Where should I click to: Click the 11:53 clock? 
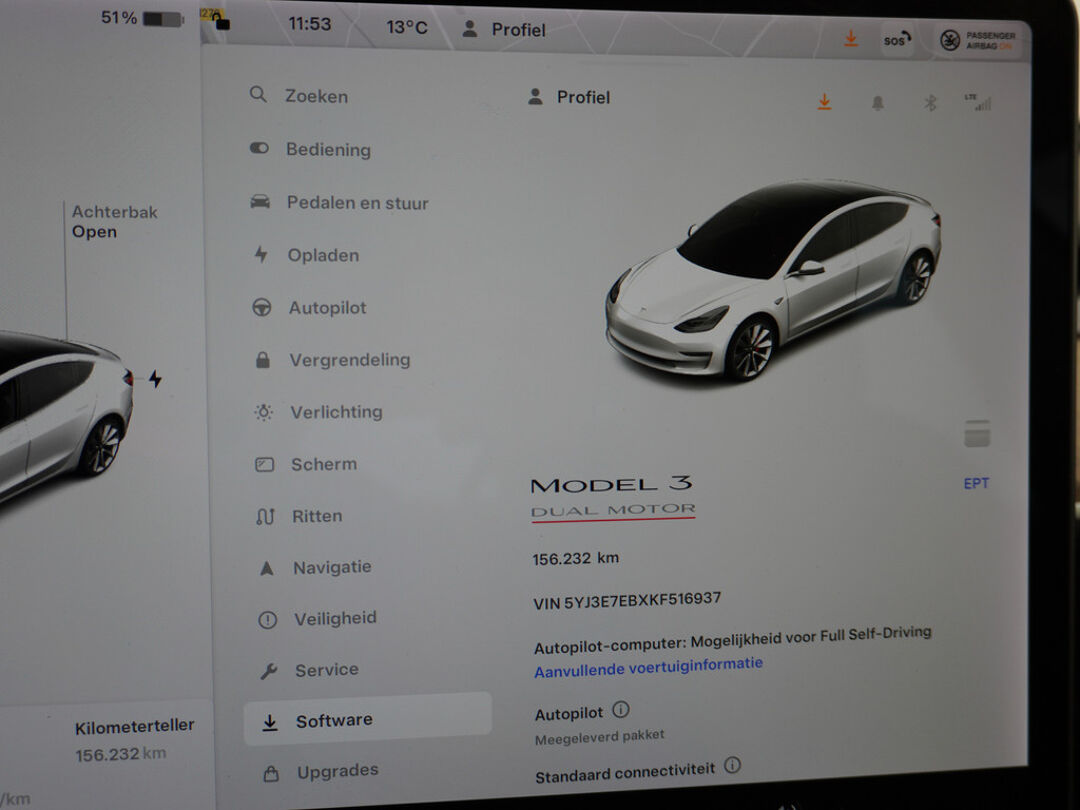[x=309, y=24]
